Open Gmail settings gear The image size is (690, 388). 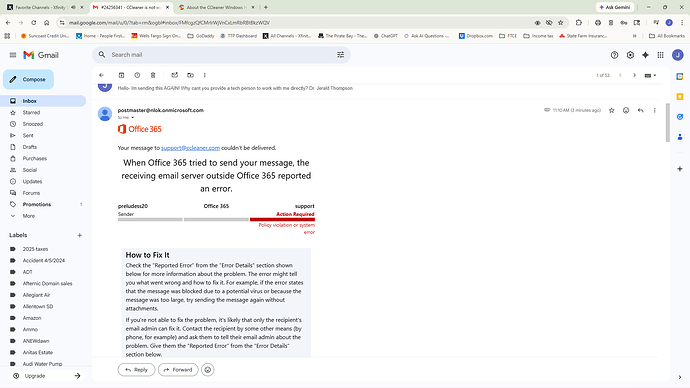(x=630, y=55)
